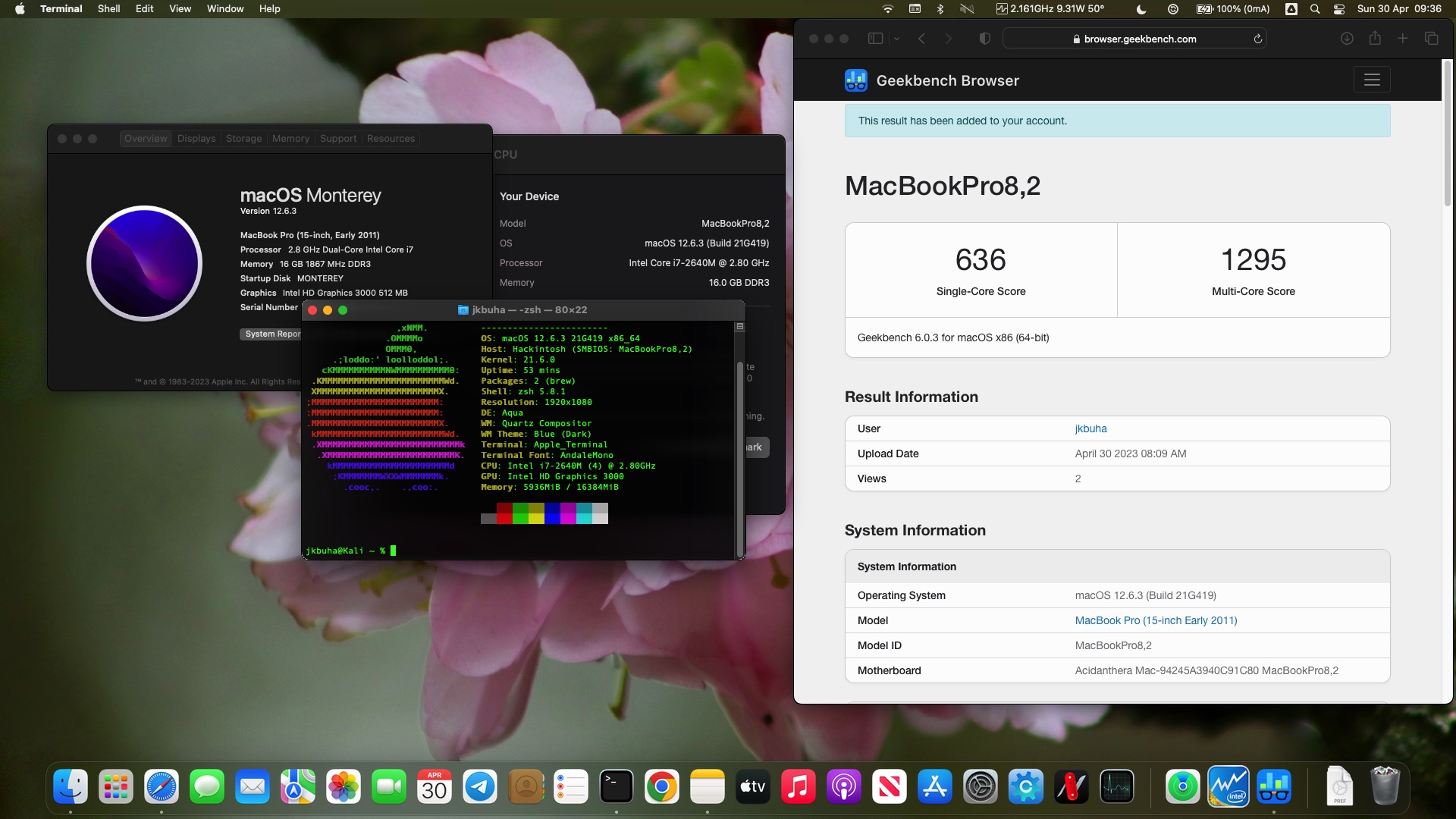
Task: Open Activity Monitor in the dock
Action: (1117, 787)
